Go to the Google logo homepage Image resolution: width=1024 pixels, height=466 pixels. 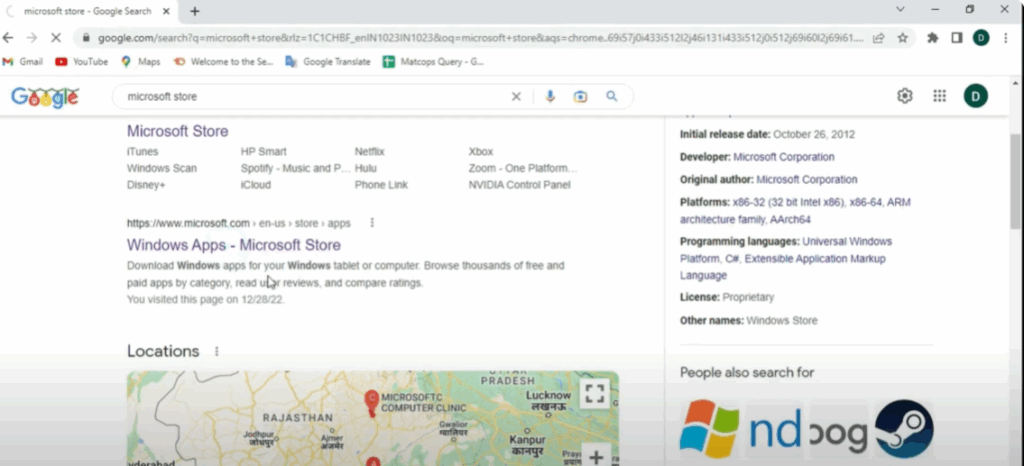pyautogui.click(x=45, y=97)
